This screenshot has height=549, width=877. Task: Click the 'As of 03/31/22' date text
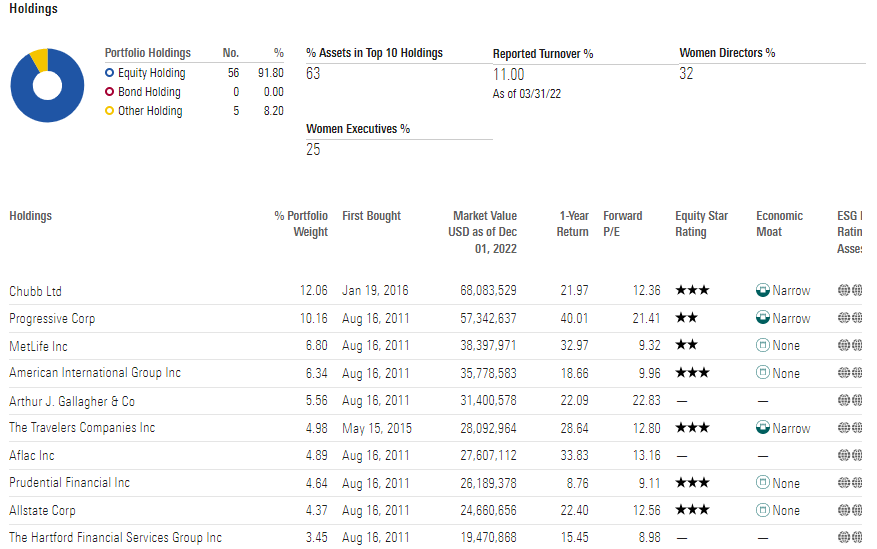click(x=527, y=94)
